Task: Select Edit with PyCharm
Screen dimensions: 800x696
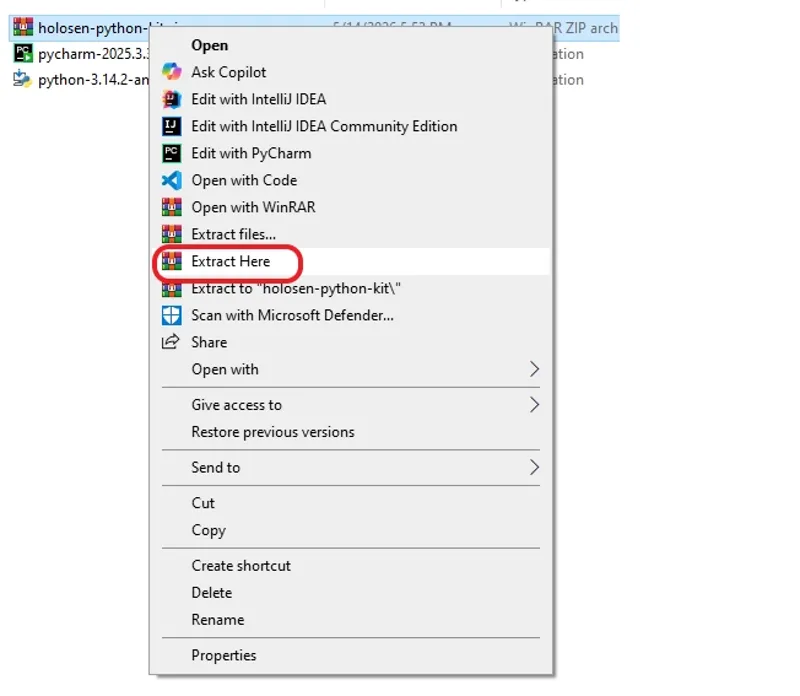Action: [x=351, y=153]
